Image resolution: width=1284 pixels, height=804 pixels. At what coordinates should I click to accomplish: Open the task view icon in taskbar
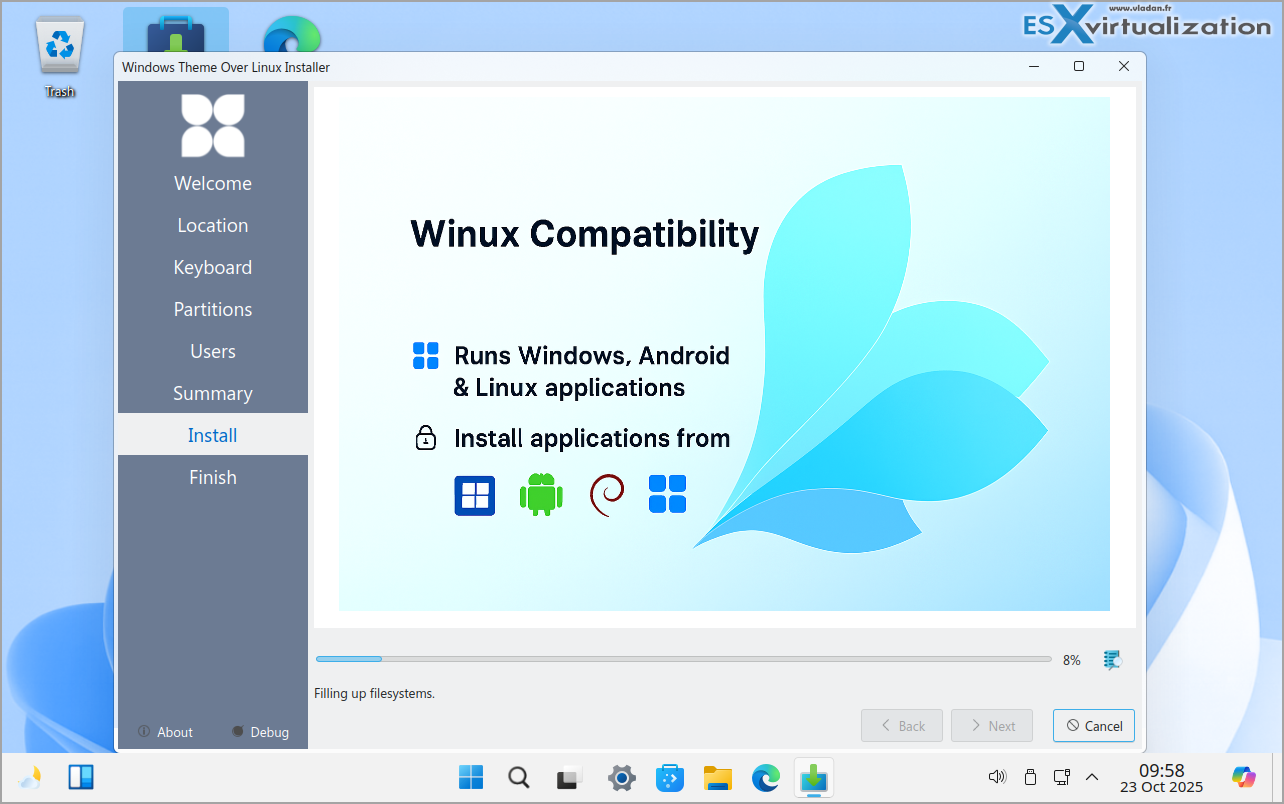(x=569, y=777)
